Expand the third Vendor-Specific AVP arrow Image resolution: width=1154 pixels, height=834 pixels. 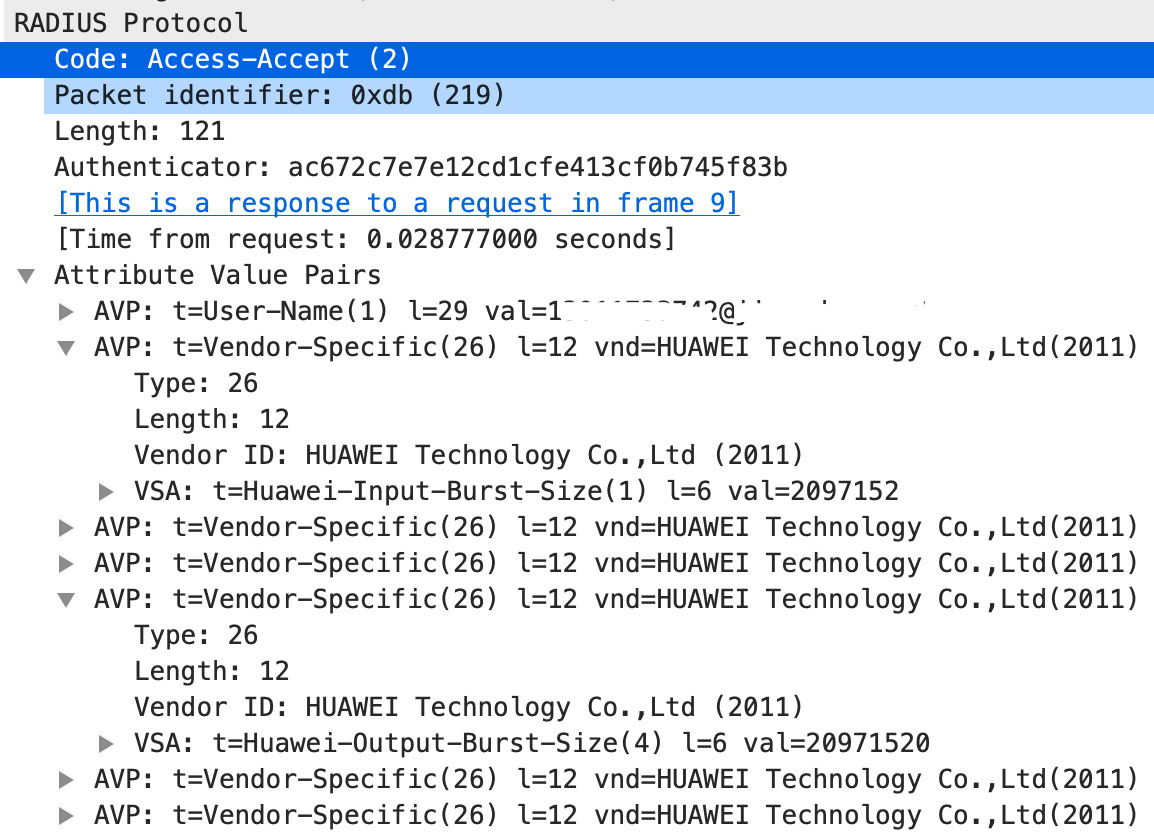[x=66, y=564]
